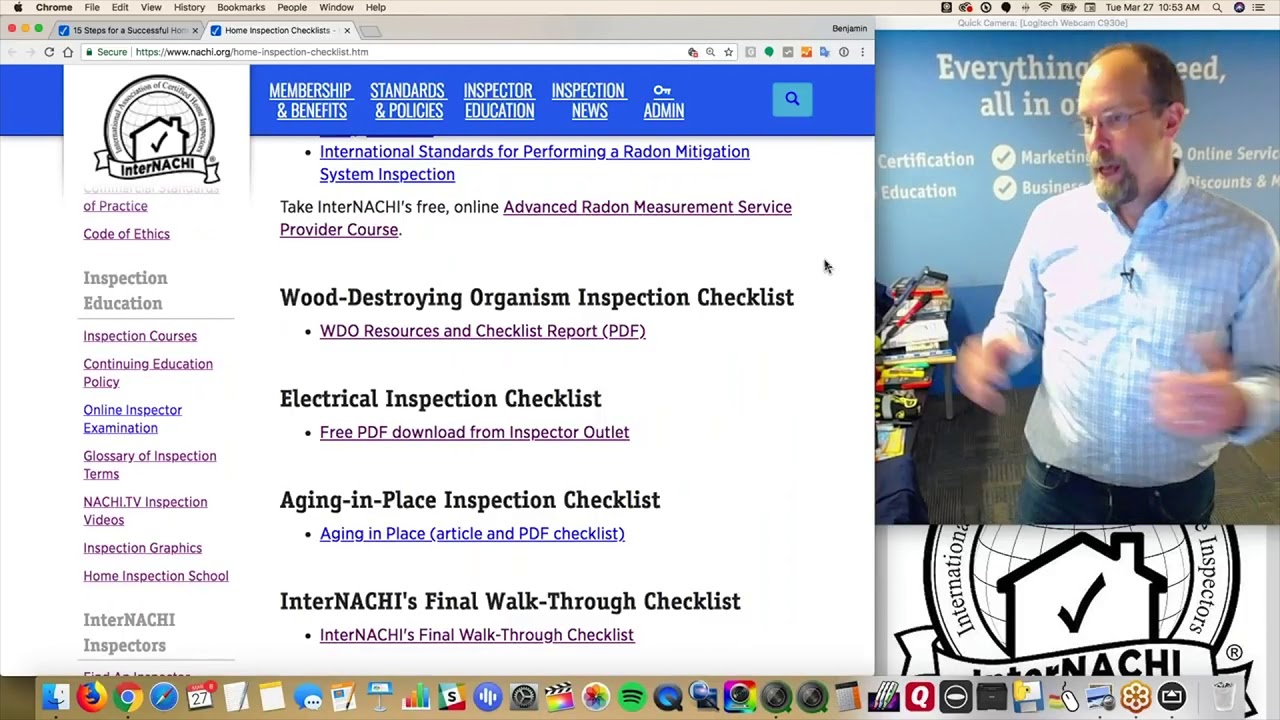This screenshot has width=1280, height=720.
Task: Open Inspection Graphics sidebar link
Action: point(142,548)
